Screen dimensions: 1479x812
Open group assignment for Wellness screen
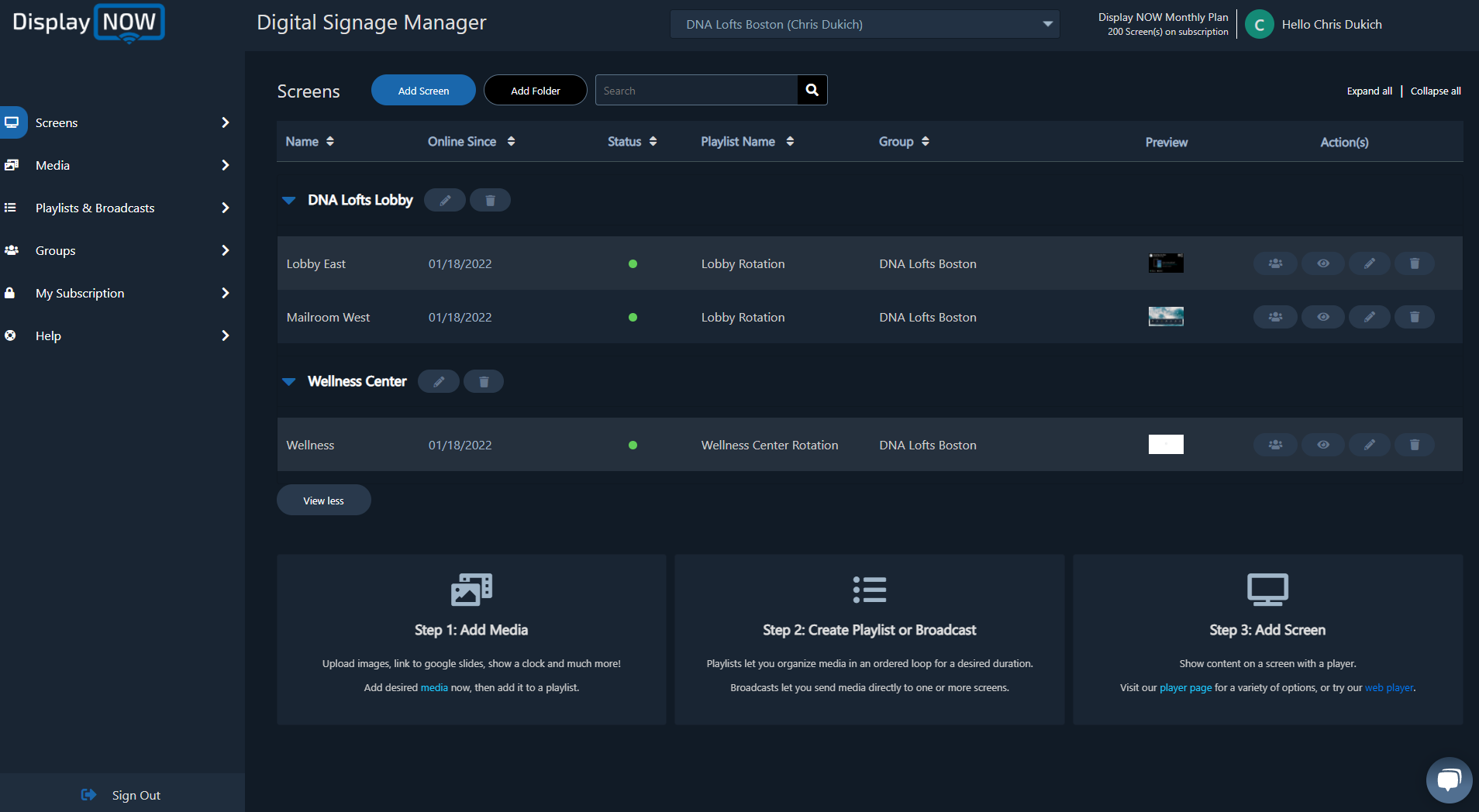click(1275, 445)
